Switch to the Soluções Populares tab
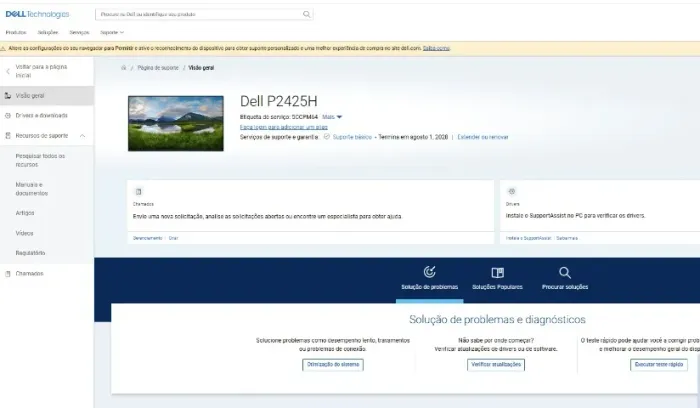The width and height of the screenshot is (700, 408). pyautogui.click(x=497, y=280)
